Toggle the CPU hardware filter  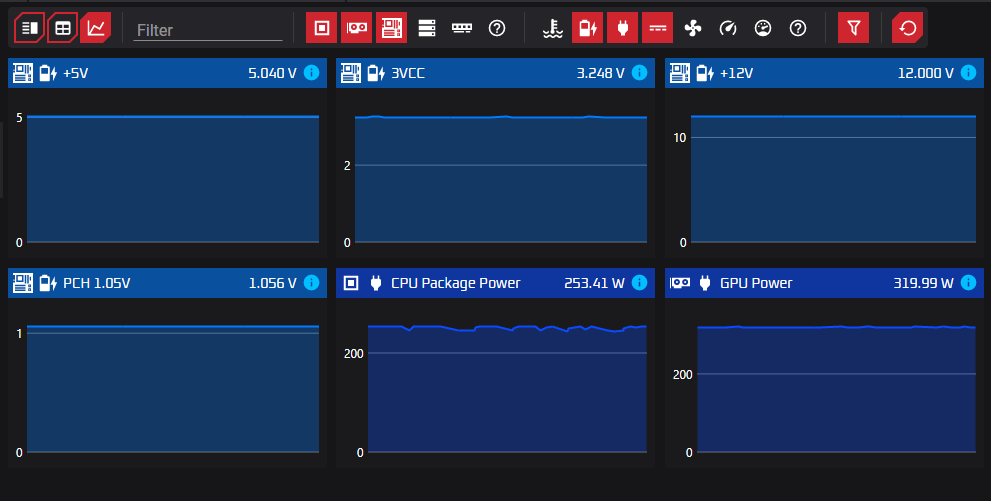pos(321,28)
